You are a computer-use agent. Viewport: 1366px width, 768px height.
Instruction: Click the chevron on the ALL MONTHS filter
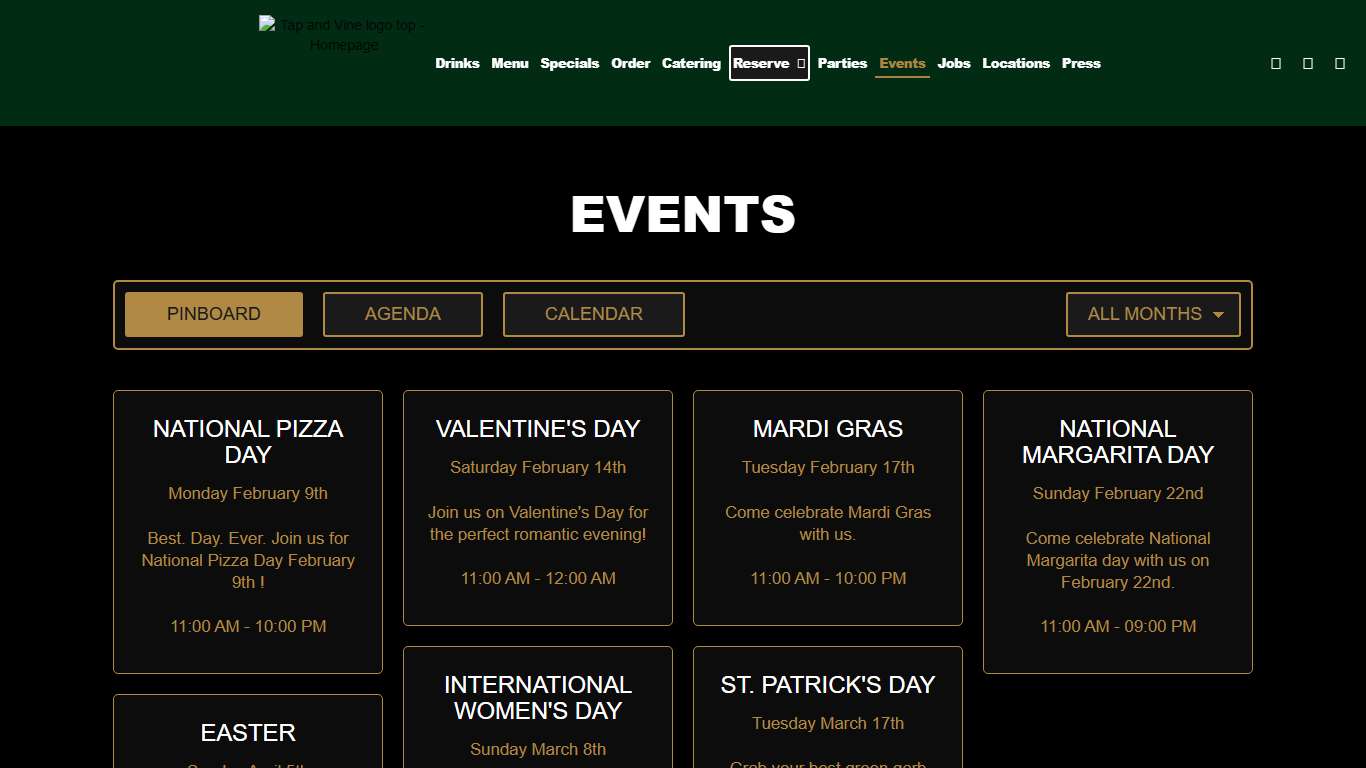coord(1220,314)
